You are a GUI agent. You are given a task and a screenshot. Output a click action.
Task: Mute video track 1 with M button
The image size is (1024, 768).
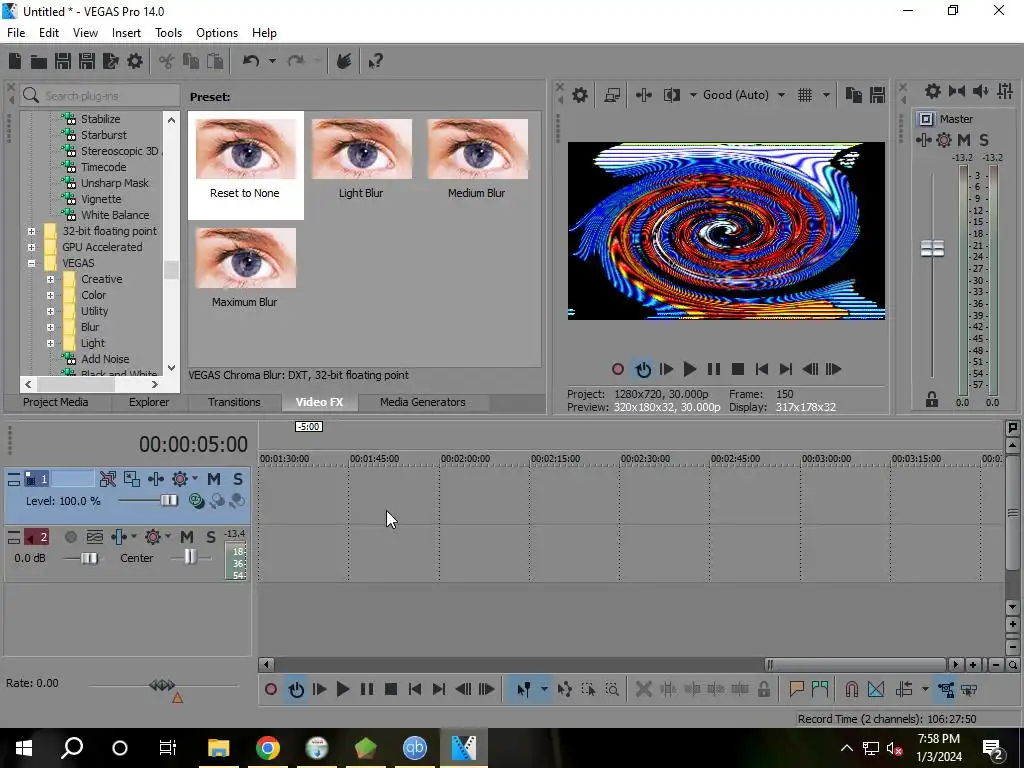tap(214, 479)
